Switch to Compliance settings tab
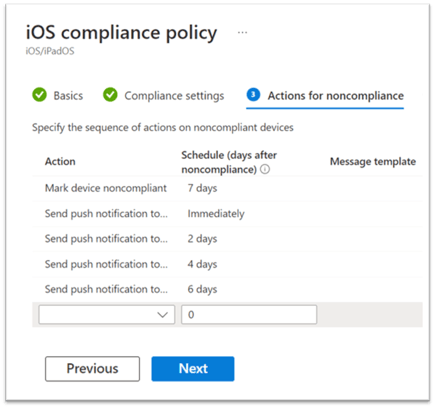 point(164,95)
